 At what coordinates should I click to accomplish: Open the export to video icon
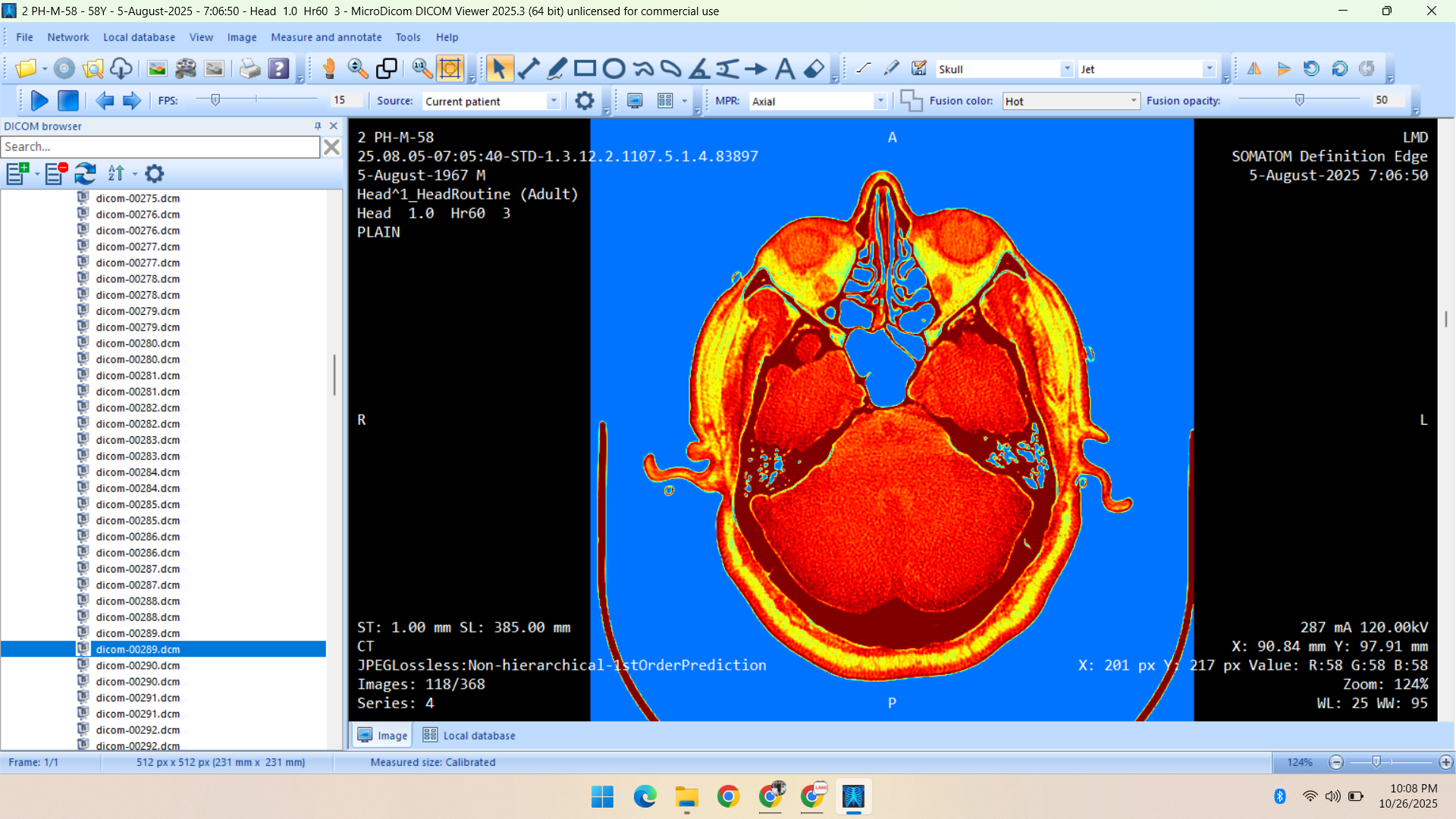click(186, 69)
